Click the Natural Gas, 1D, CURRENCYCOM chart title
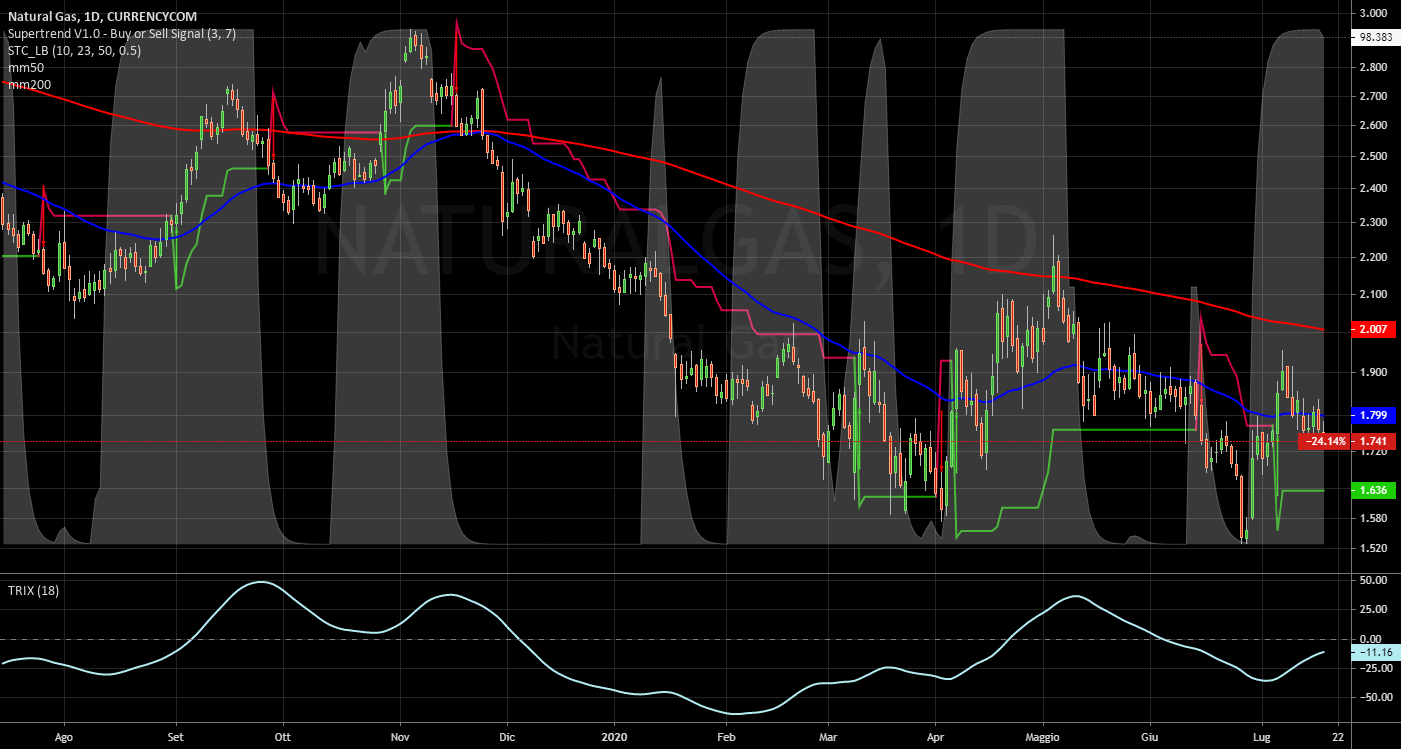Image resolution: width=1401 pixels, height=749 pixels. 101,17
